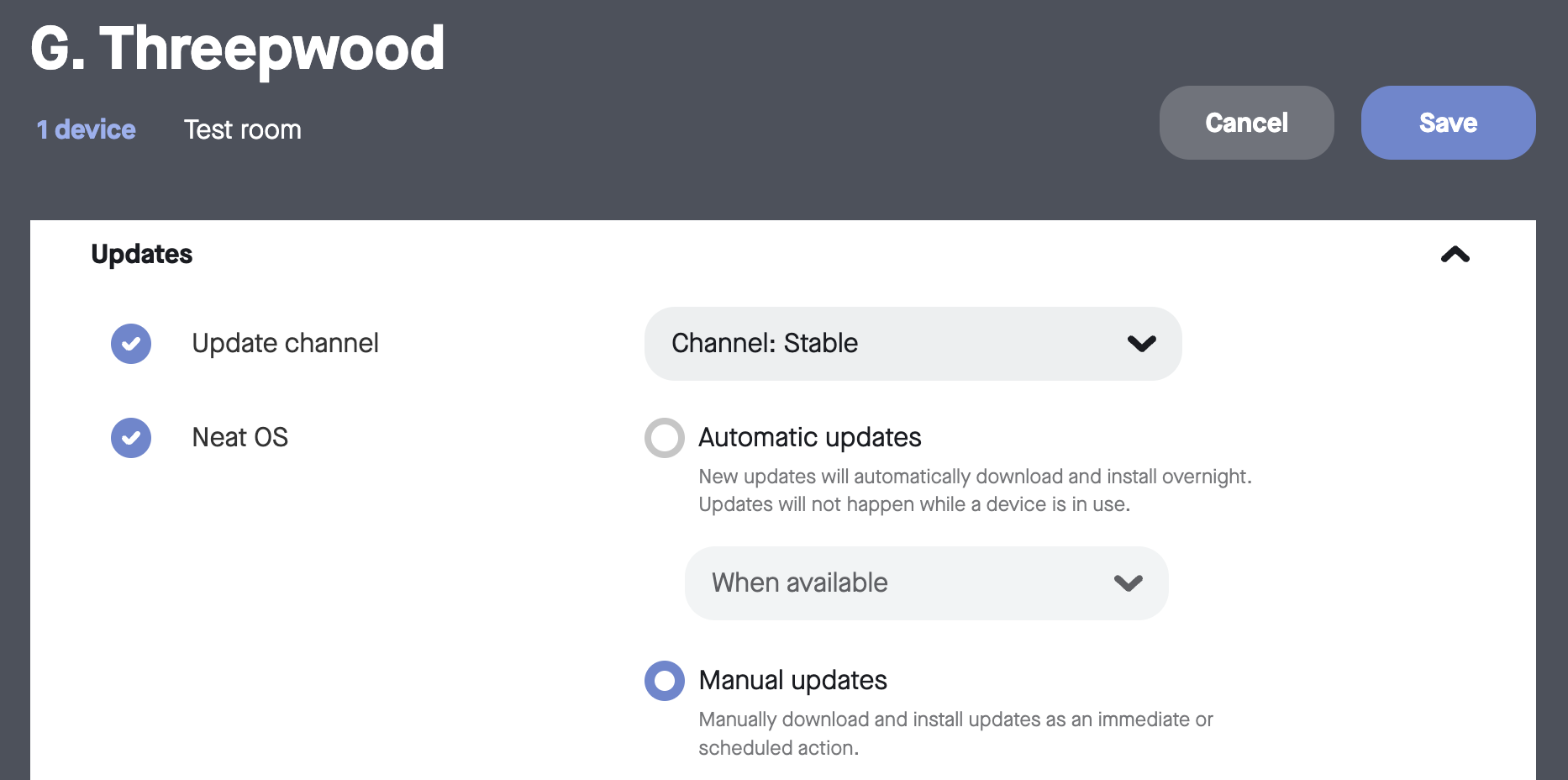Untick the Neat OS checkmark circle
Viewport: 1568px width, 780px height.
131,438
